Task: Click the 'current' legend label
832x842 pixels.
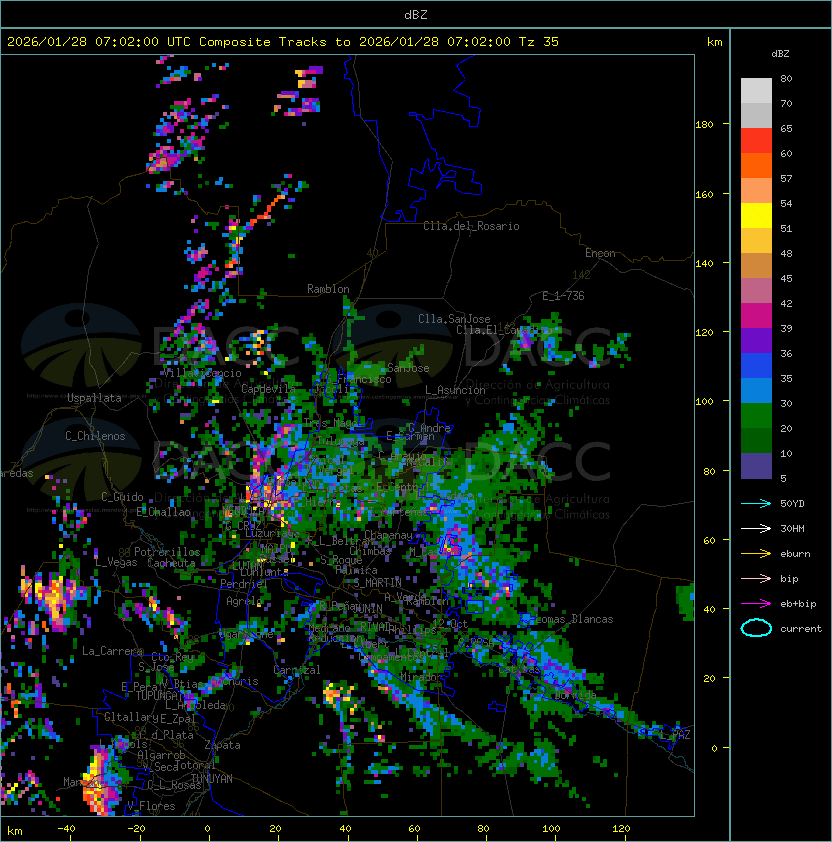Action: [x=801, y=628]
